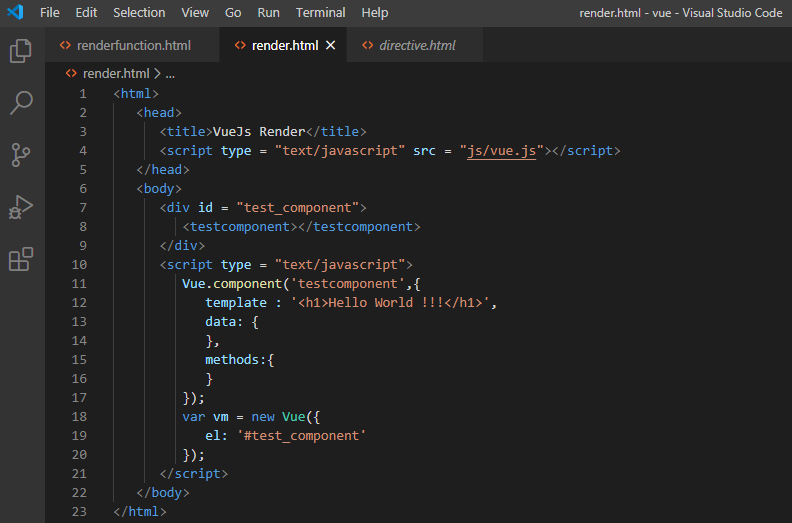Click the VS Code logo icon

click(15, 12)
